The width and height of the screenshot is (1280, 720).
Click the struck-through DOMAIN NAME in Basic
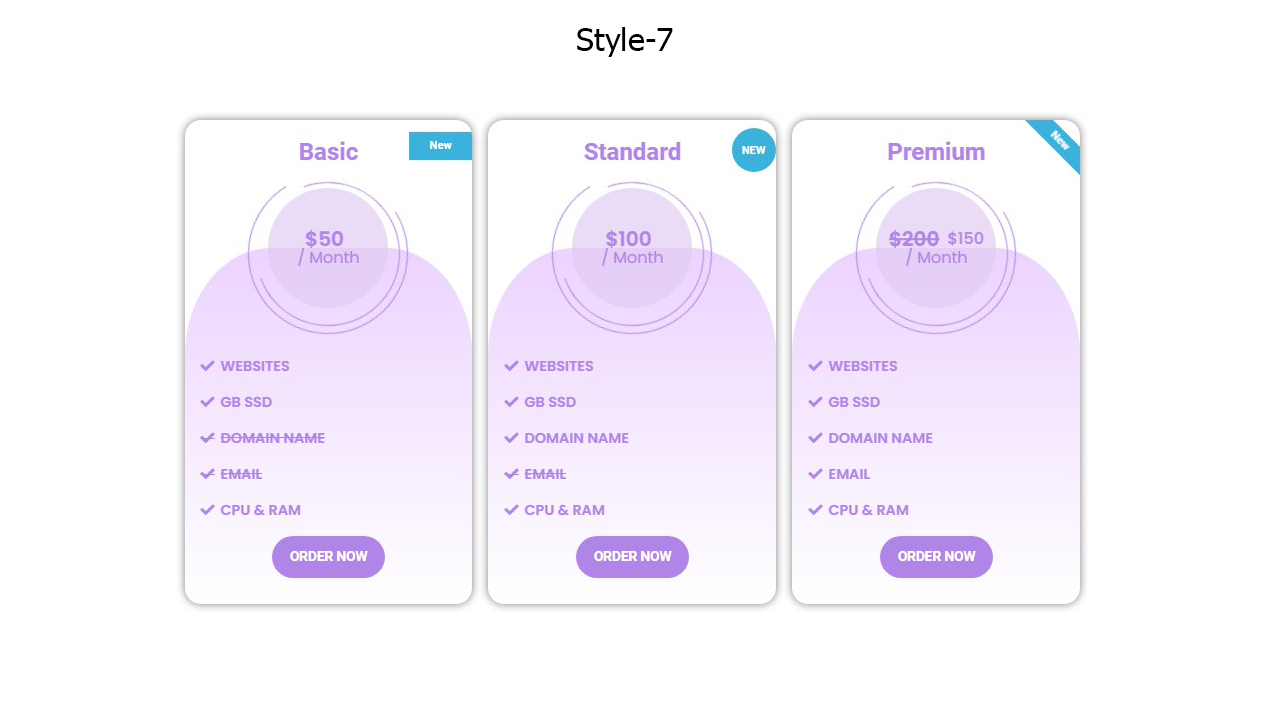click(272, 438)
